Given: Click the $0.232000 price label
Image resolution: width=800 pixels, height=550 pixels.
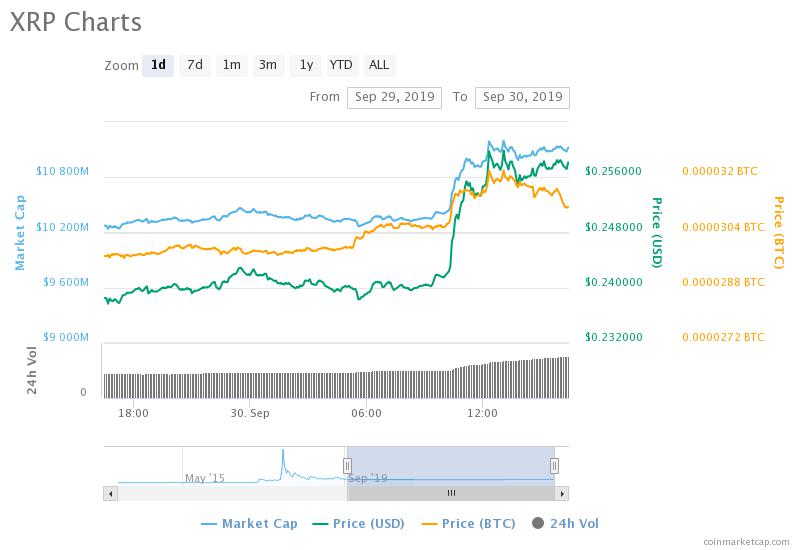Looking at the screenshot, I should pyautogui.click(x=614, y=337).
